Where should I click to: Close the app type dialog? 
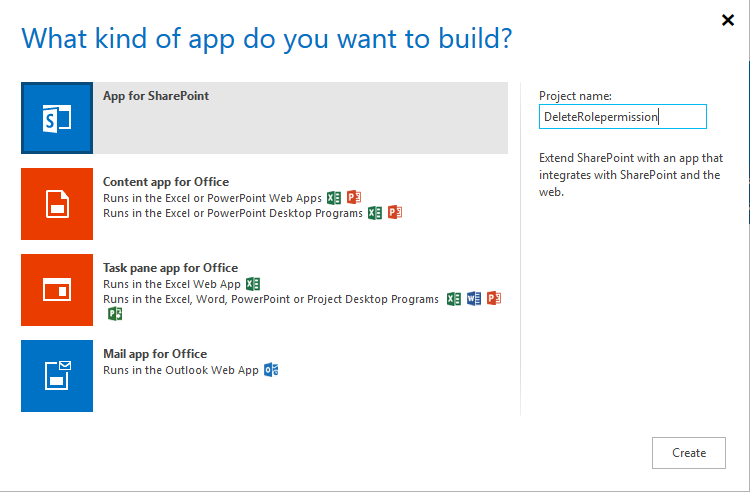727,20
